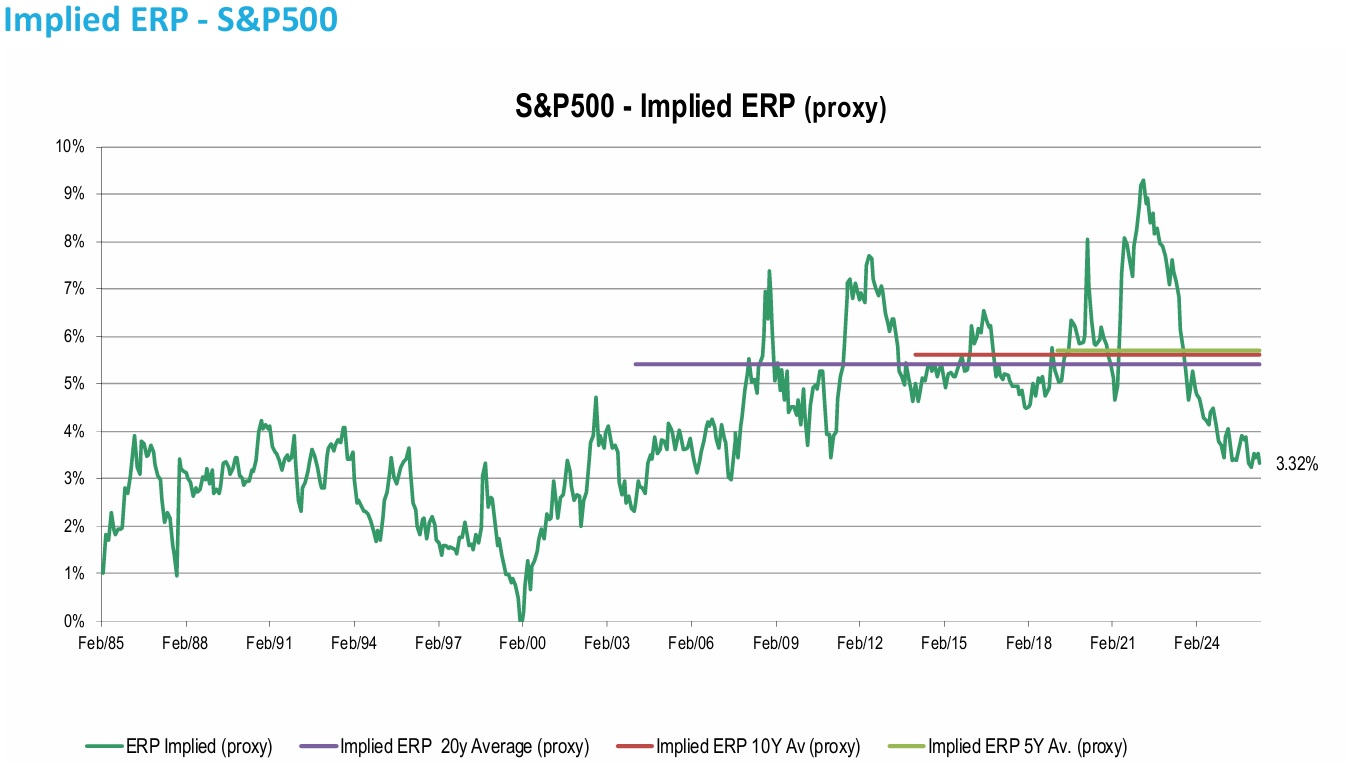Image resolution: width=1359 pixels, height=763 pixels.
Task: Click the Feb/85 date axis label
Action: [103, 644]
